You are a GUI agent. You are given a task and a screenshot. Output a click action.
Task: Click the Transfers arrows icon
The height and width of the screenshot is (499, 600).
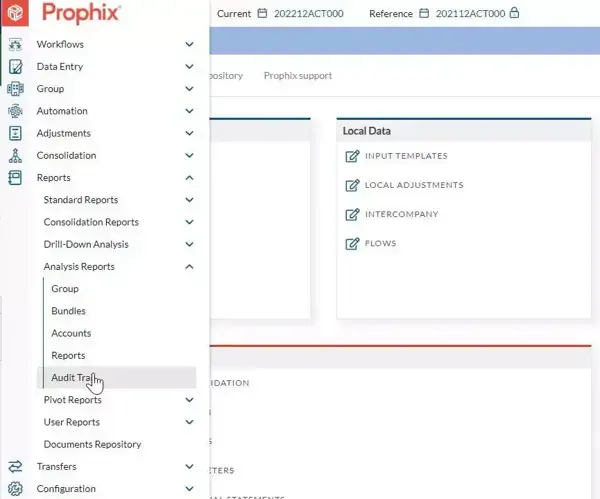15,466
